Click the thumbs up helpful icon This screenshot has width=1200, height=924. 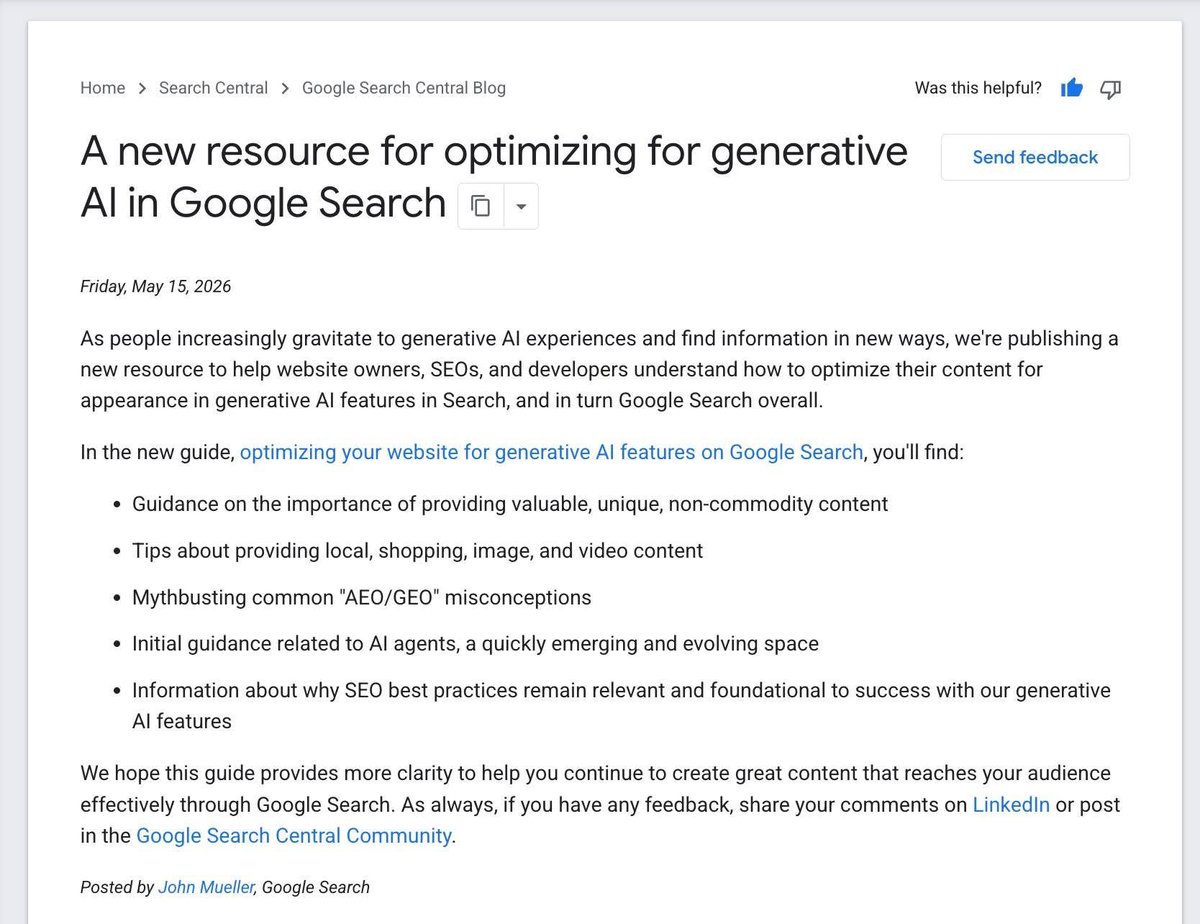point(1072,88)
